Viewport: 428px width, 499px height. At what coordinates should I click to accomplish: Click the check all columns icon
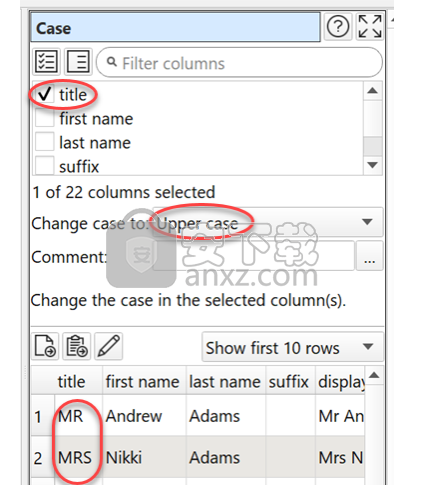coord(46,62)
